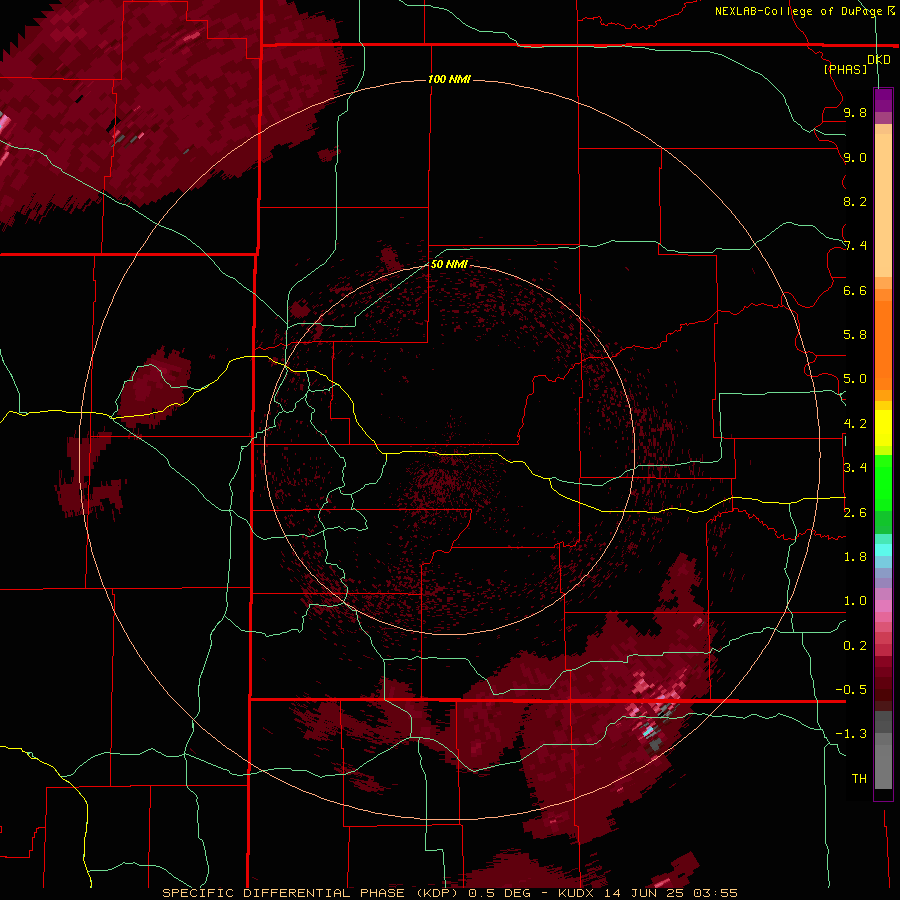Click the TH label on the legend

(859, 779)
